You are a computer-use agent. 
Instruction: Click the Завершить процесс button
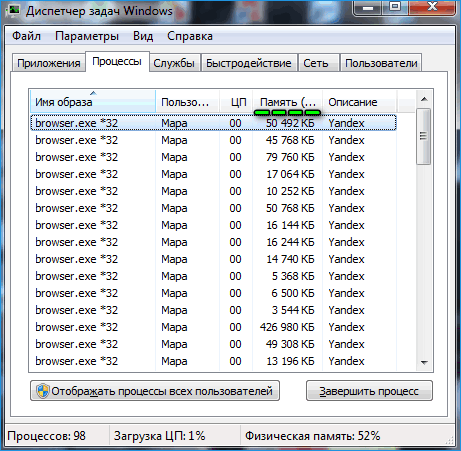pos(369,391)
